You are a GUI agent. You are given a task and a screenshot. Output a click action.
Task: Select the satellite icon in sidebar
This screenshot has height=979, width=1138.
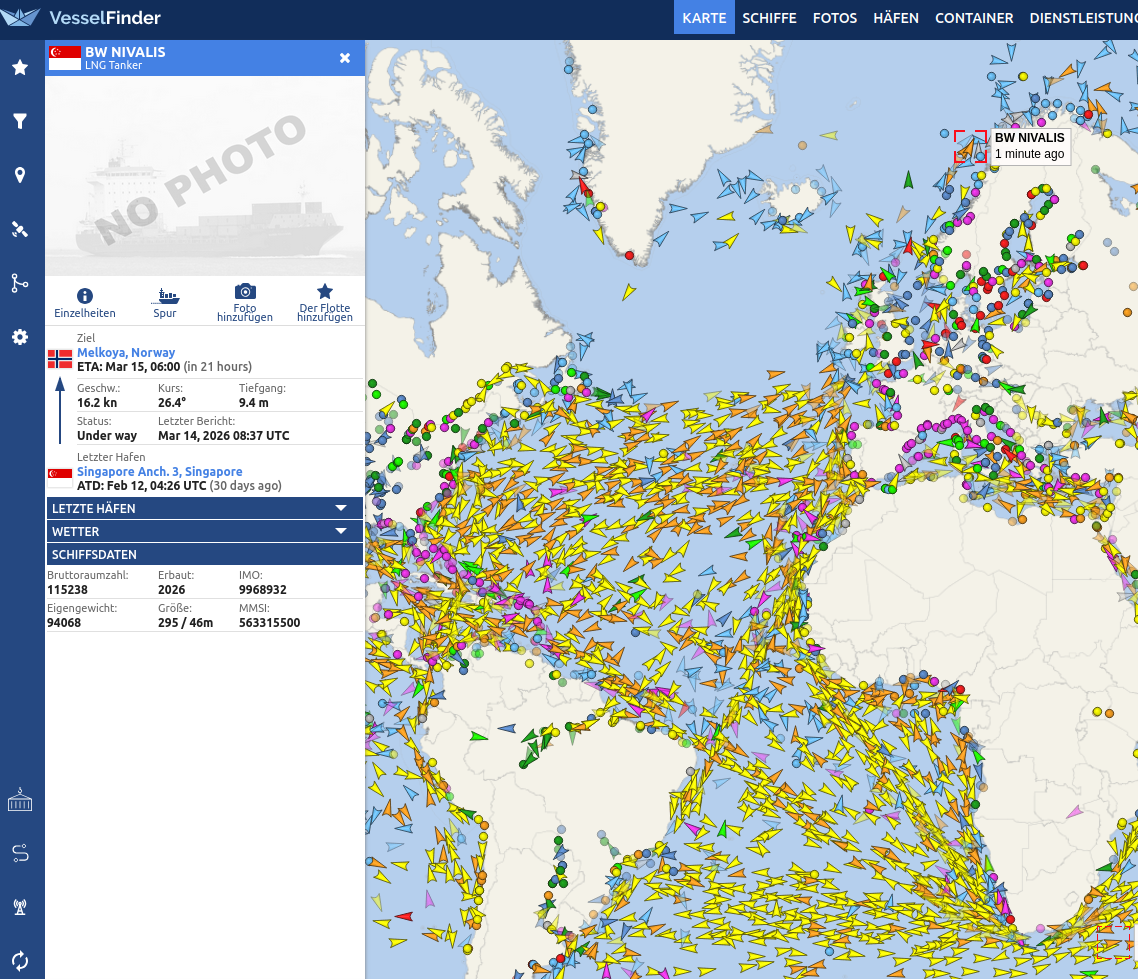point(20,229)
